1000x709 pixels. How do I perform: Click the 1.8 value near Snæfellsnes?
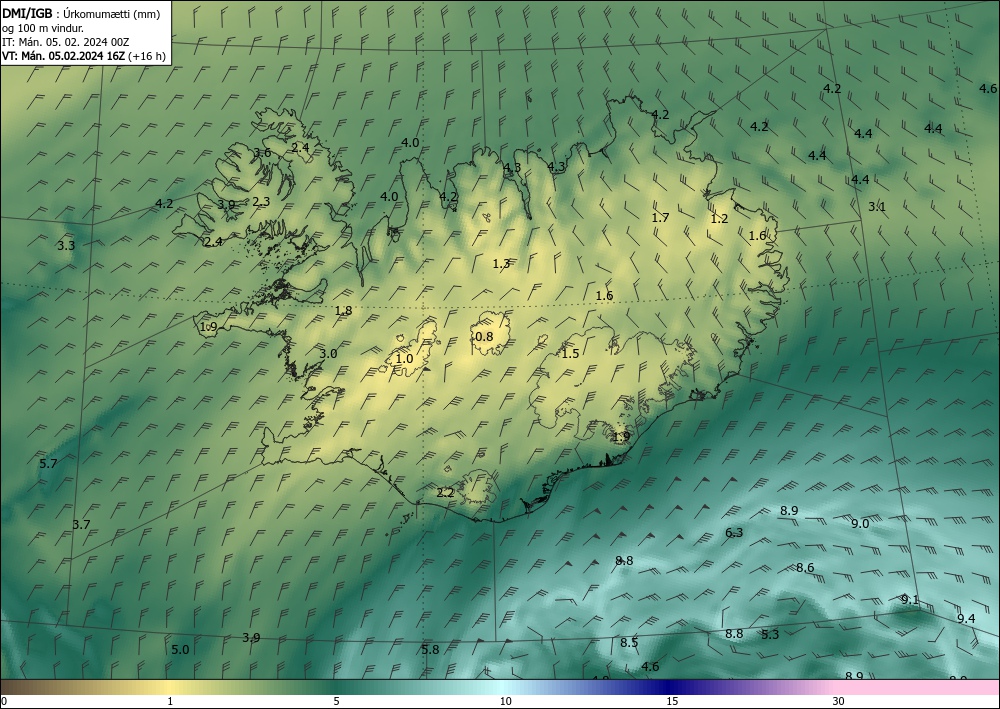pyautogui.click(x=343, y=311)
